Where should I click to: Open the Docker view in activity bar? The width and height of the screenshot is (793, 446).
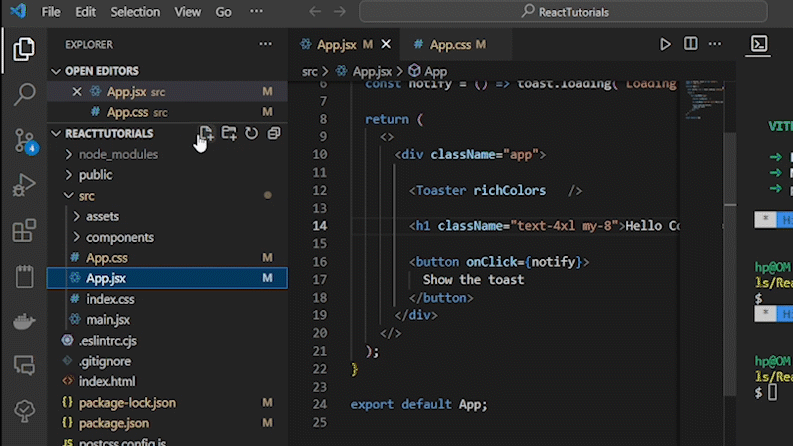(x=24, y=322)
